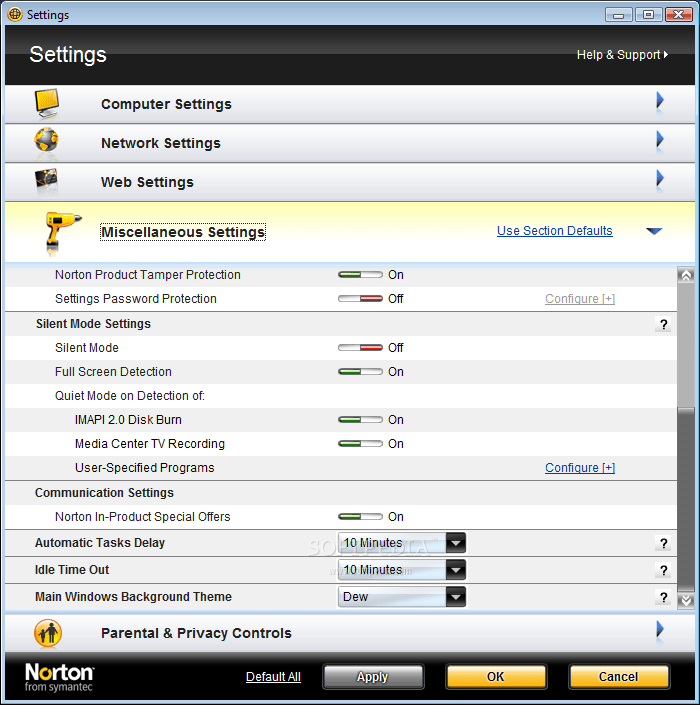Open the Idle Time Out dropdown
Screen dimensions: 700x705
tap(402, 570)
